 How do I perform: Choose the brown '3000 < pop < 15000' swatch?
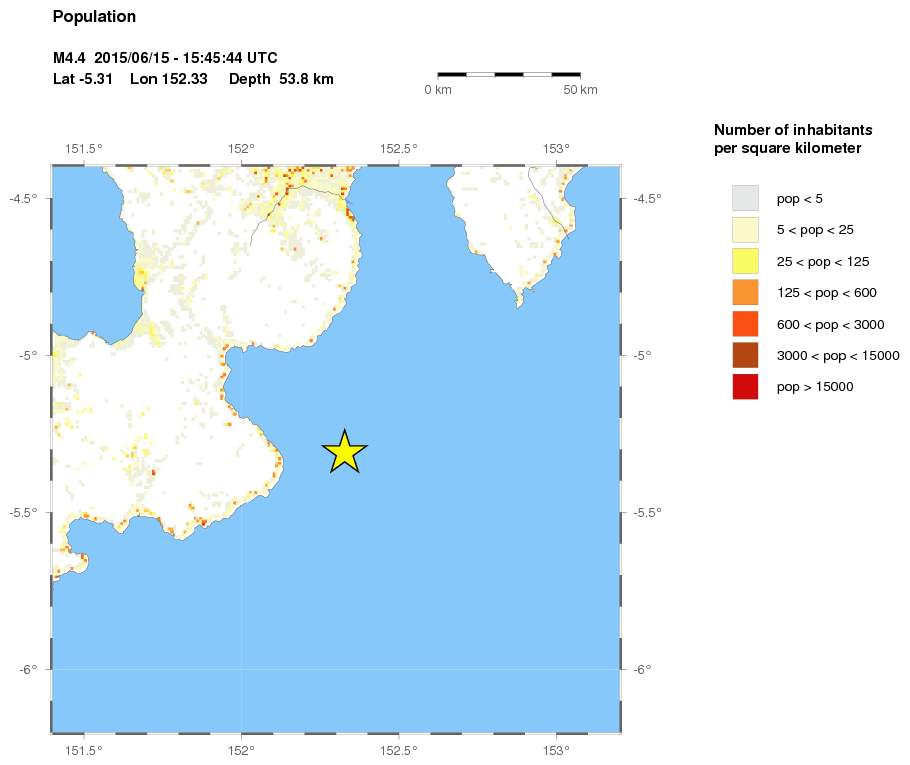coord(745,355)
